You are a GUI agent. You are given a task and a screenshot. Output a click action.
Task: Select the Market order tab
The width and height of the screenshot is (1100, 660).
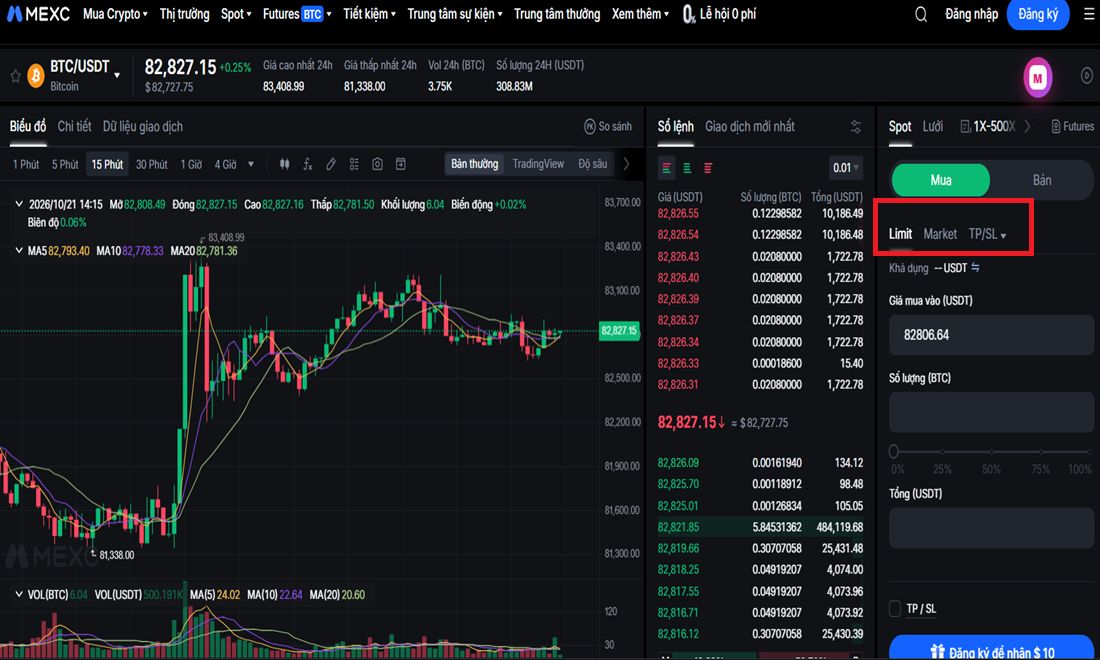(x=940, y=234)
